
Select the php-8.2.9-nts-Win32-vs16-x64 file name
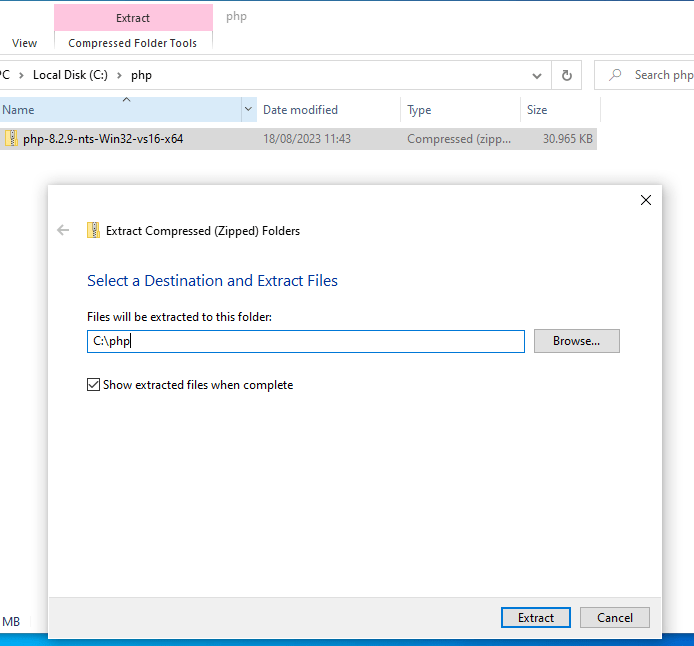tap(103, 139)
